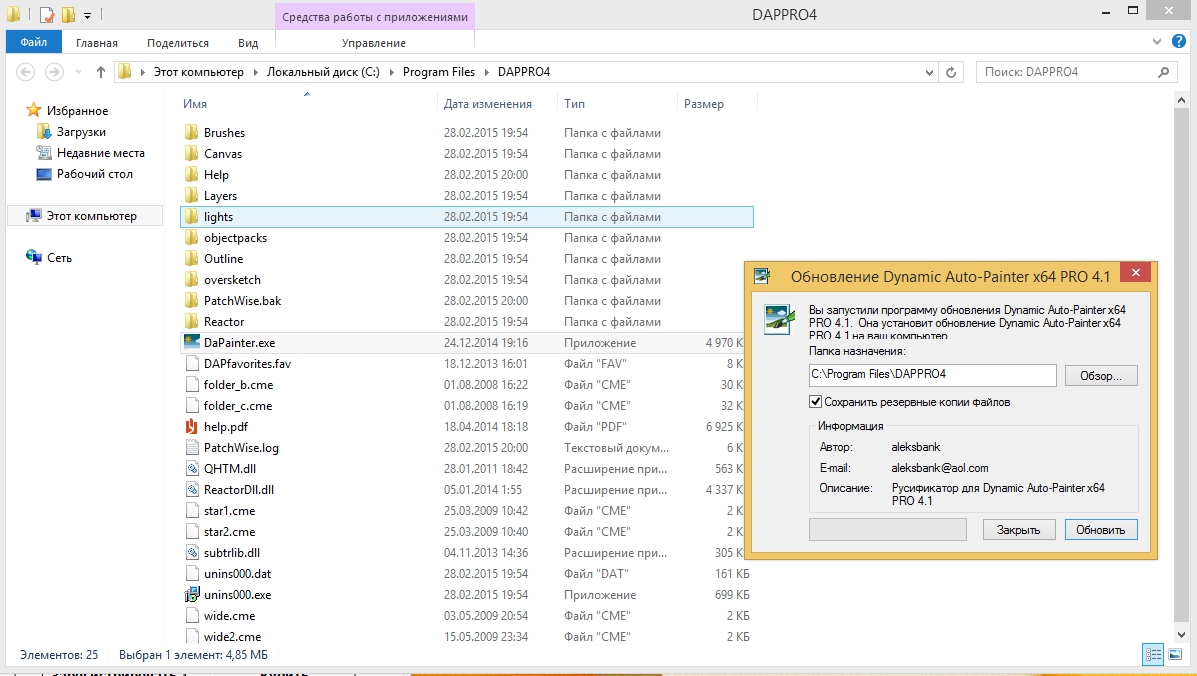The image size is (1197, 676).
Task: Select the Outline folder icon
Action: point(192,259)
